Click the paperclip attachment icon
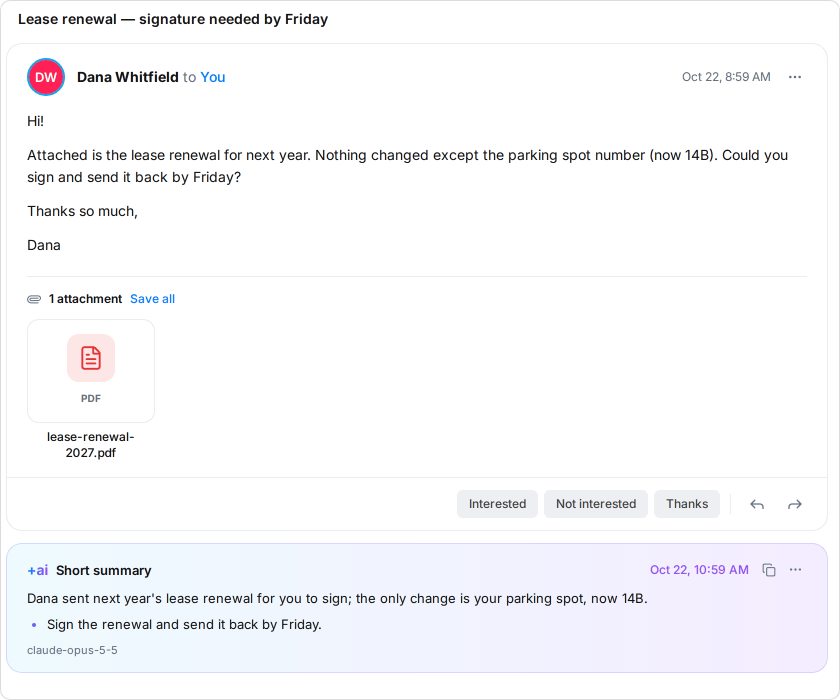The height and width of the screenshot is (700, 840). [x=34, y=299]
